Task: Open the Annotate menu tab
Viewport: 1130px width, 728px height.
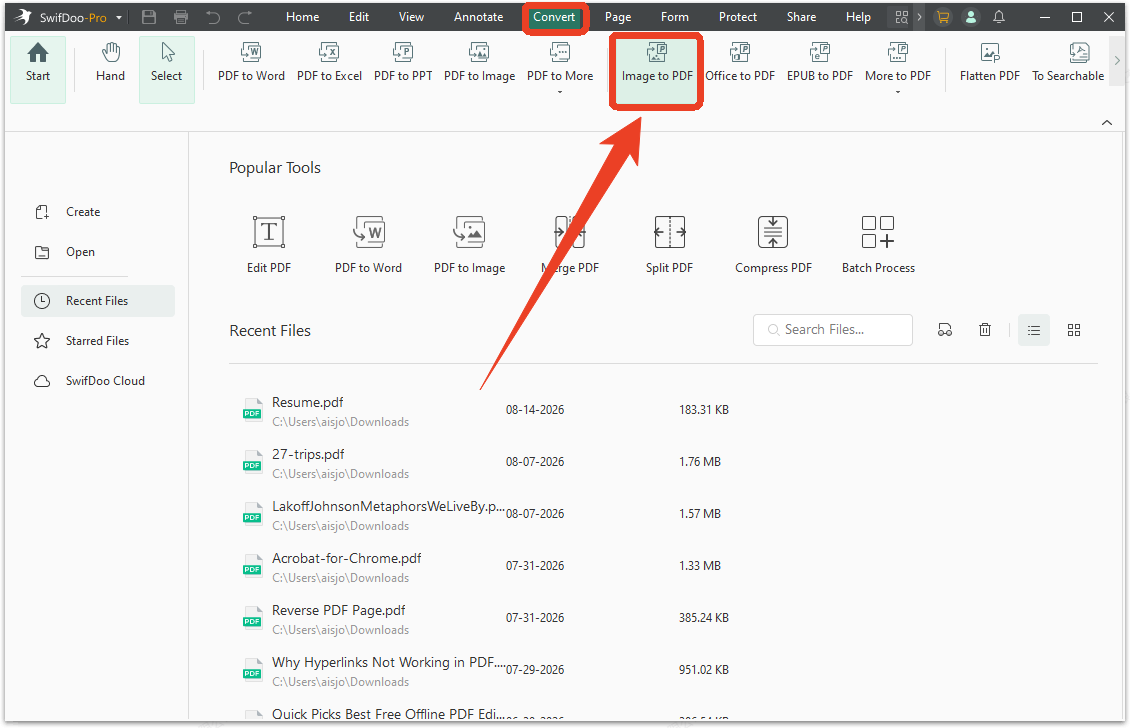Action: pos(479,17)
